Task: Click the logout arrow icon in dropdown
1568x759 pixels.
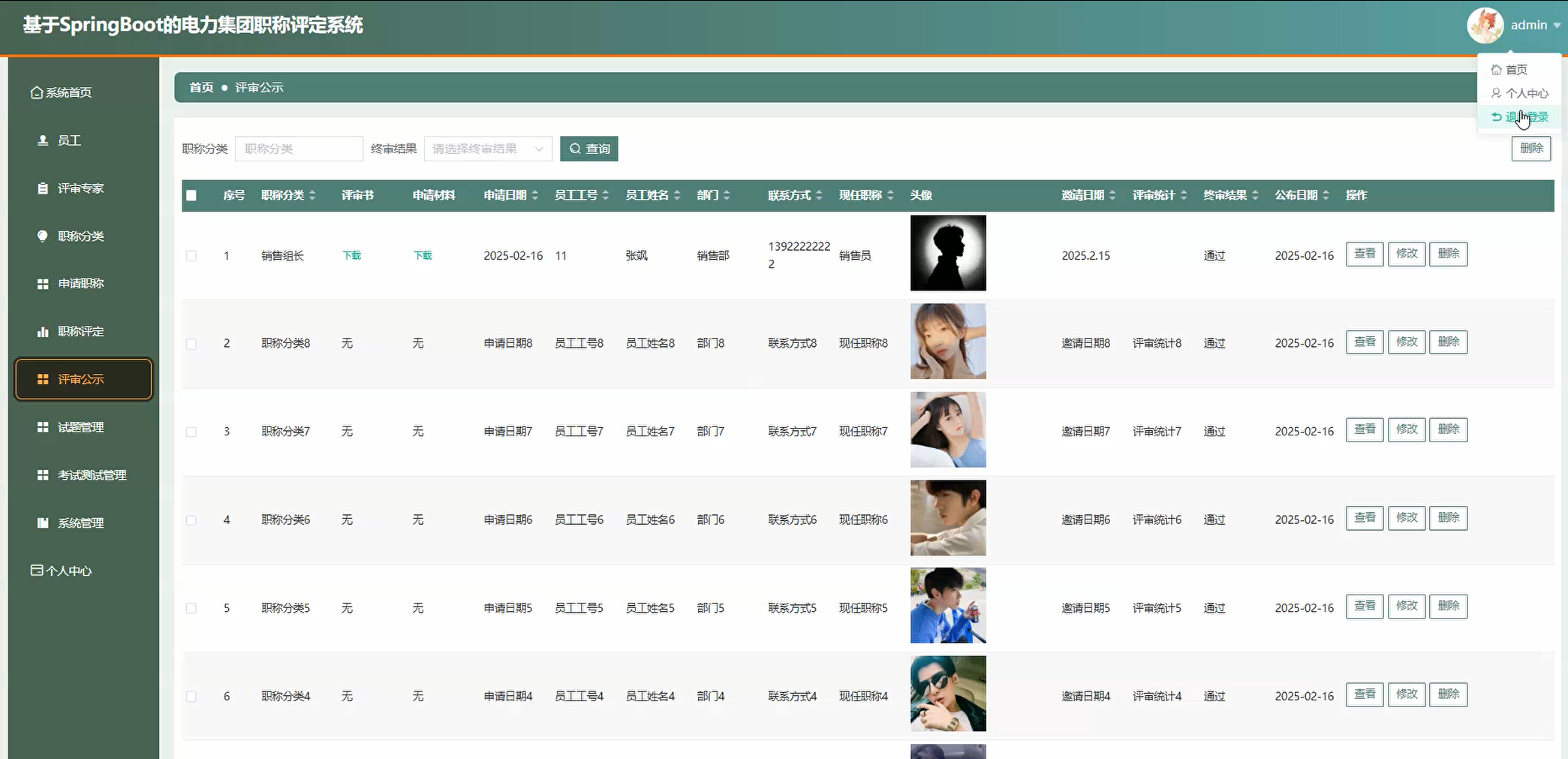Action: point(1496,117)
